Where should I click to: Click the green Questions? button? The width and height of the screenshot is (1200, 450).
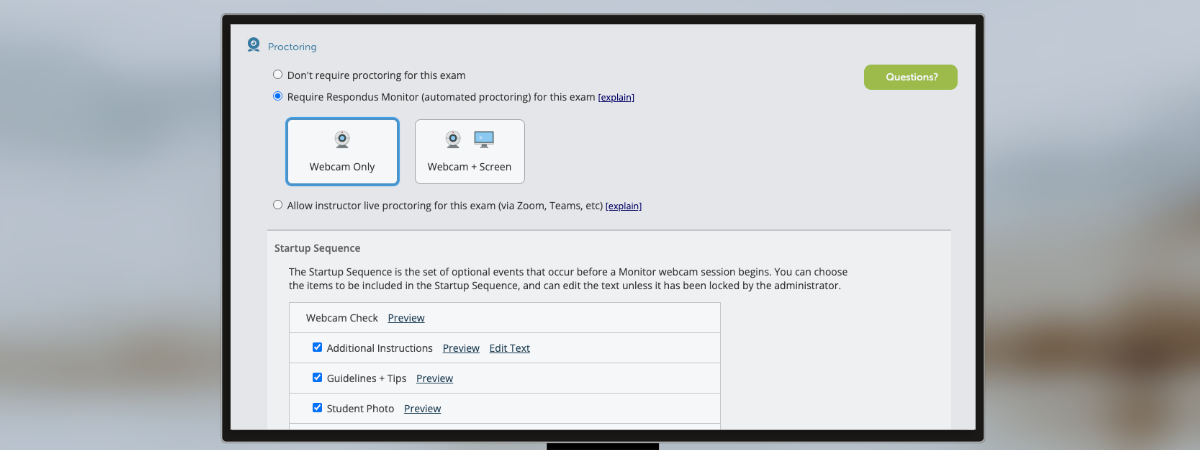pos(910,77)
